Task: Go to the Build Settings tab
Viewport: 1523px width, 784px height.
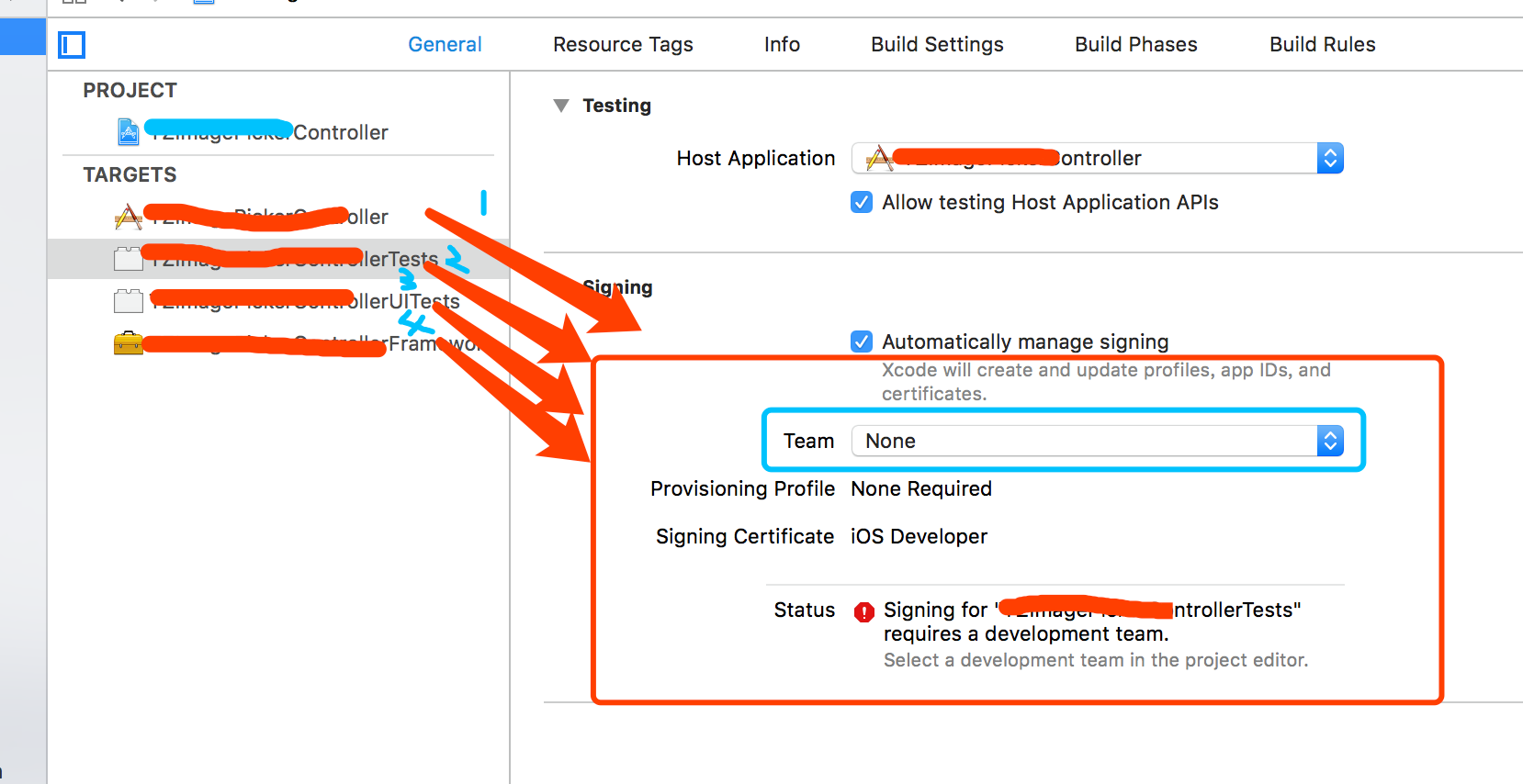Action: pos(937,44)
